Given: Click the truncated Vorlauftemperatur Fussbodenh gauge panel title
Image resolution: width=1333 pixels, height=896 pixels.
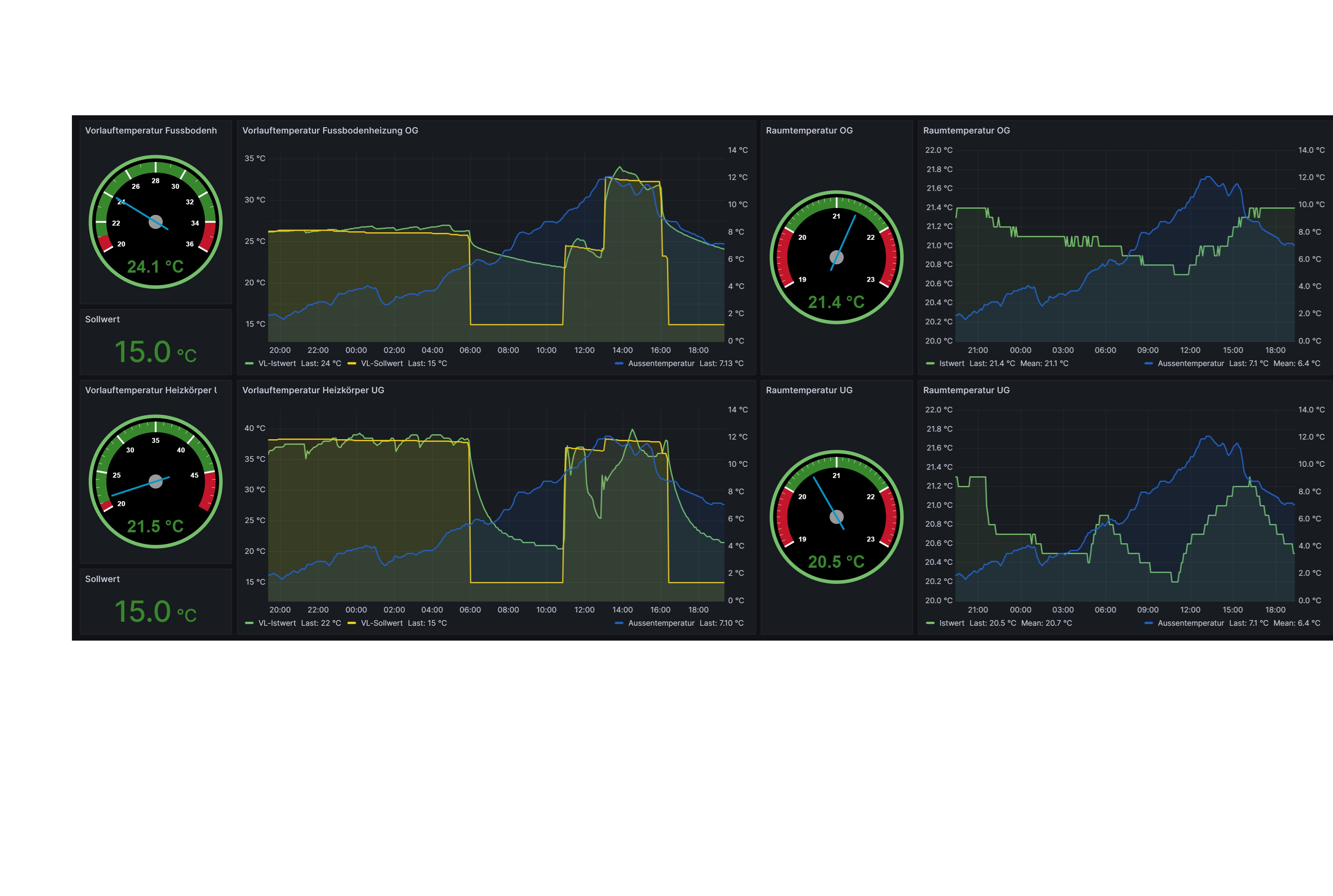Looking at the screenshot, I should [151, 130].
